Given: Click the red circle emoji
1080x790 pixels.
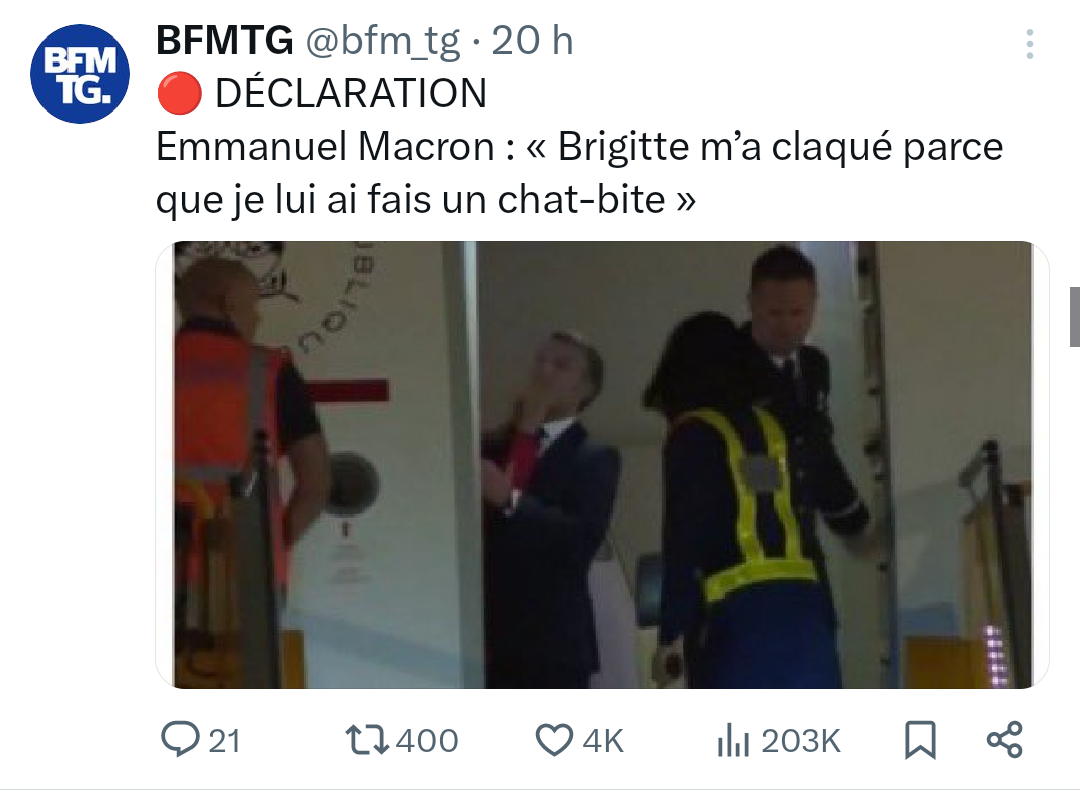Looking at the screenshot, I should (x=180, y=94).
